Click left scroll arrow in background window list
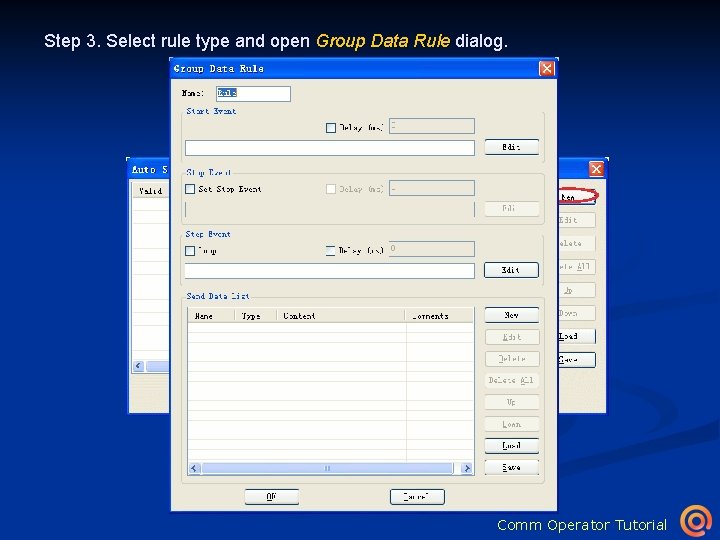This screenshot has height=540, width=720. tap(138, 366)
